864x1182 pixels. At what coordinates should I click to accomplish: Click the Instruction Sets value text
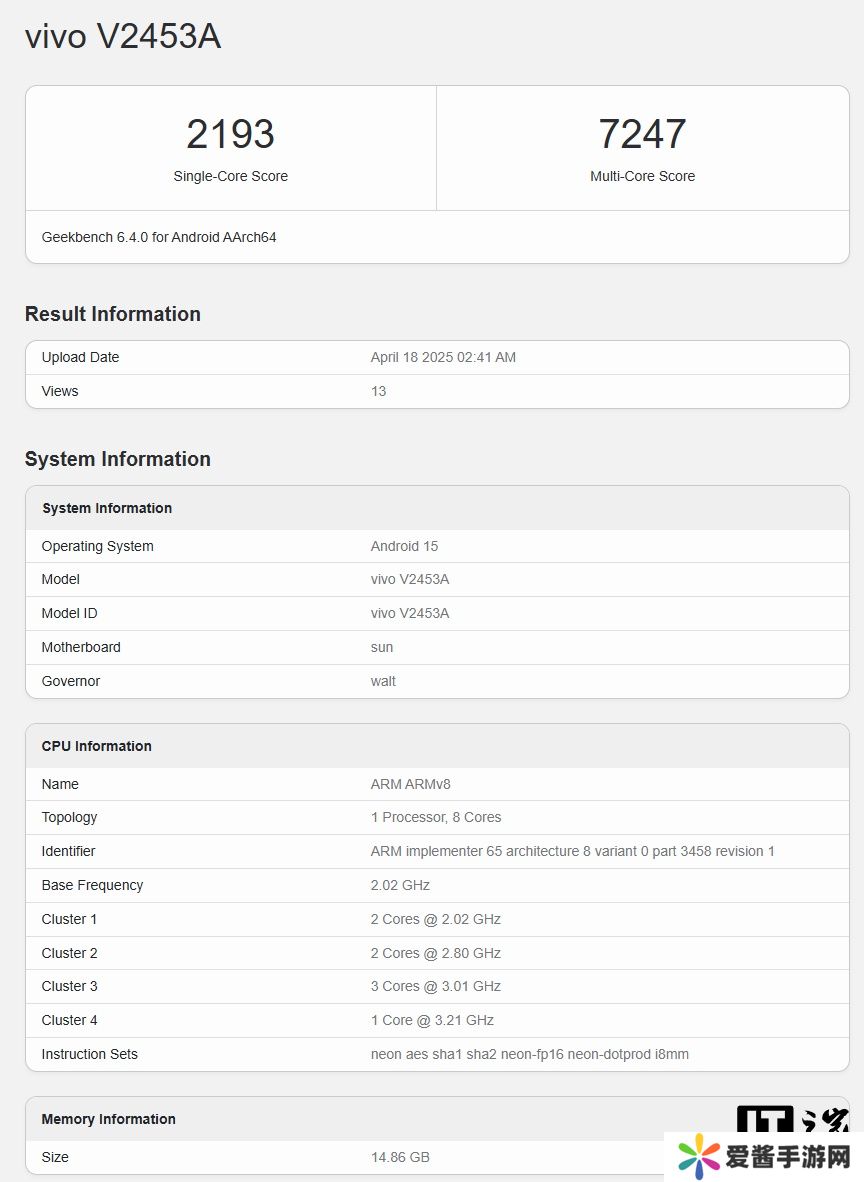pyautogui.click(x=529, y=1054)
